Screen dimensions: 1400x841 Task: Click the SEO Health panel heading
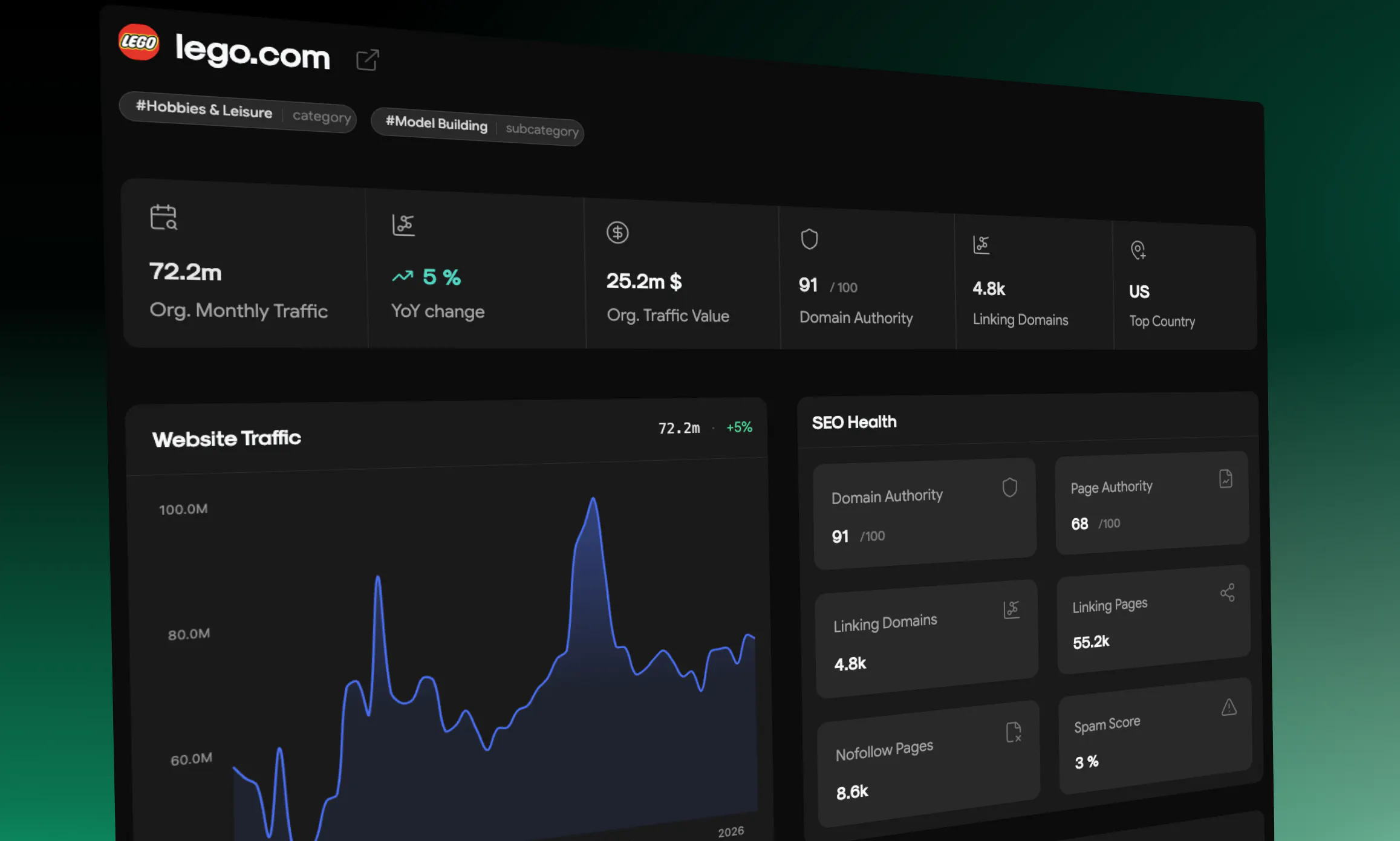(854, 422)
